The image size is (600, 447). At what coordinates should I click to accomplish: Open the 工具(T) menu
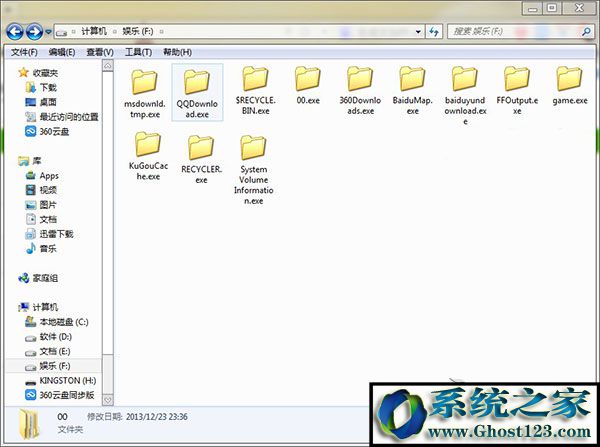coord(138,52)
